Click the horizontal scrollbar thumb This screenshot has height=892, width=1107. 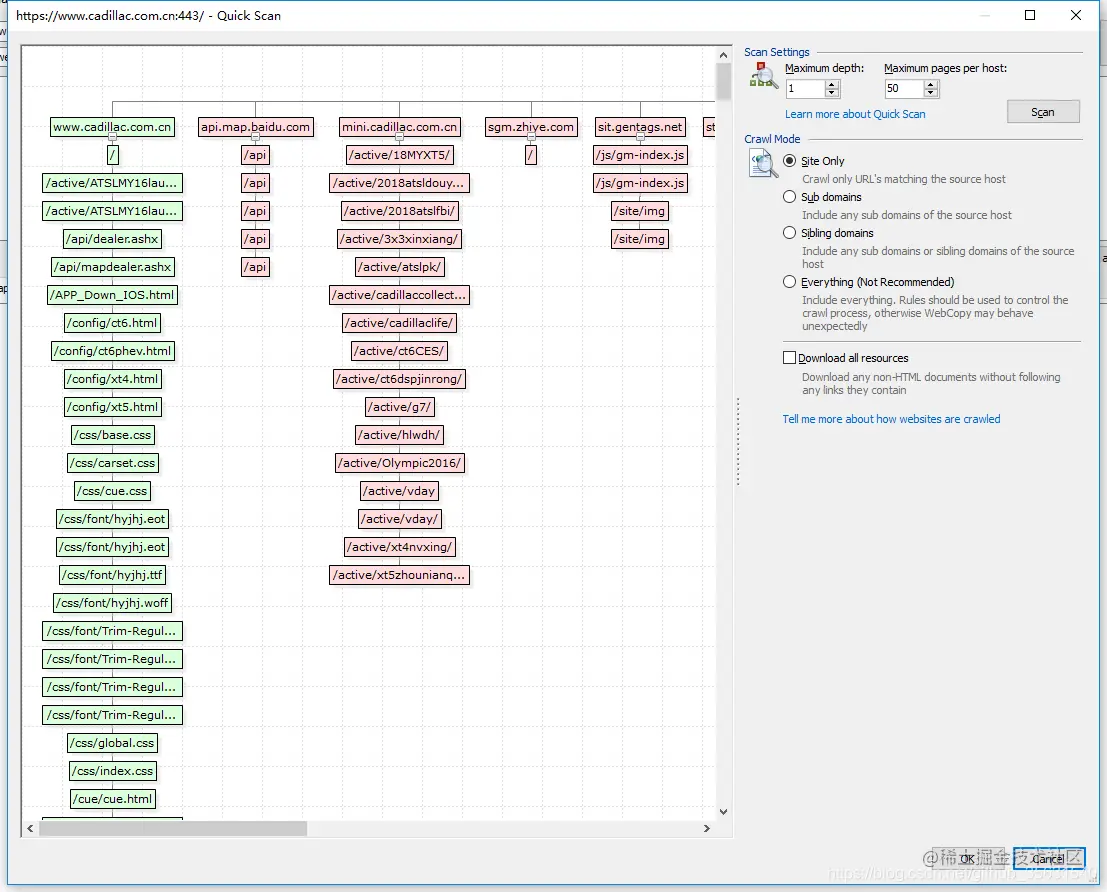[173, 828]
